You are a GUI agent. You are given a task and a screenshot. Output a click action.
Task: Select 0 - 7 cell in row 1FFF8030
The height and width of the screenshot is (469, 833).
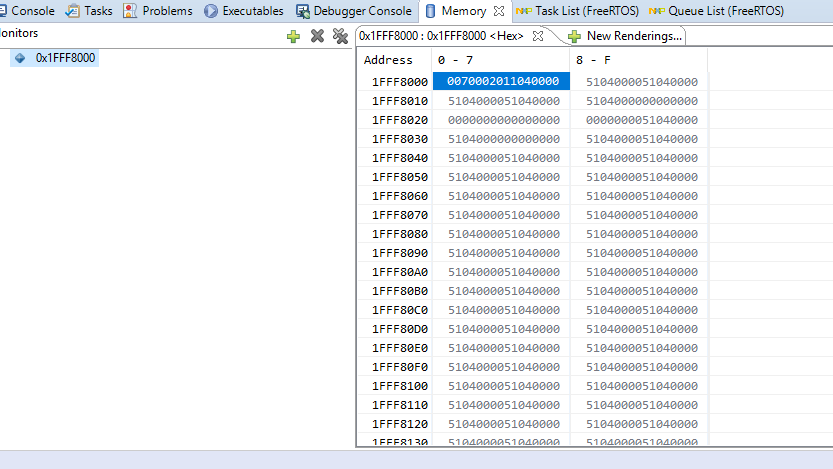(x=503, y=139)
